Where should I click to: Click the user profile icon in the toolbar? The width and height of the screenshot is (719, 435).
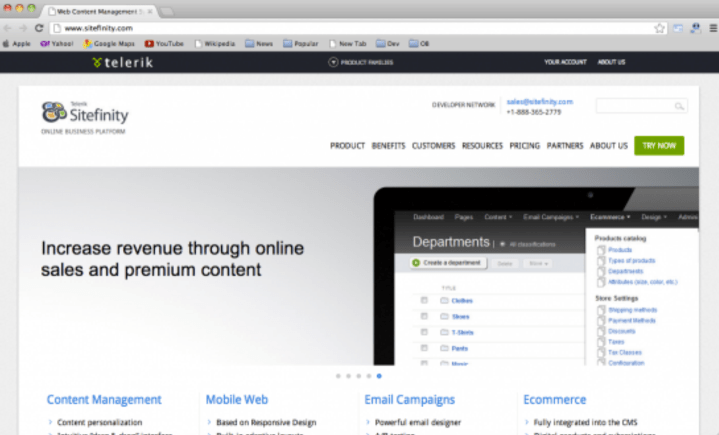click(x=696, y=28)
